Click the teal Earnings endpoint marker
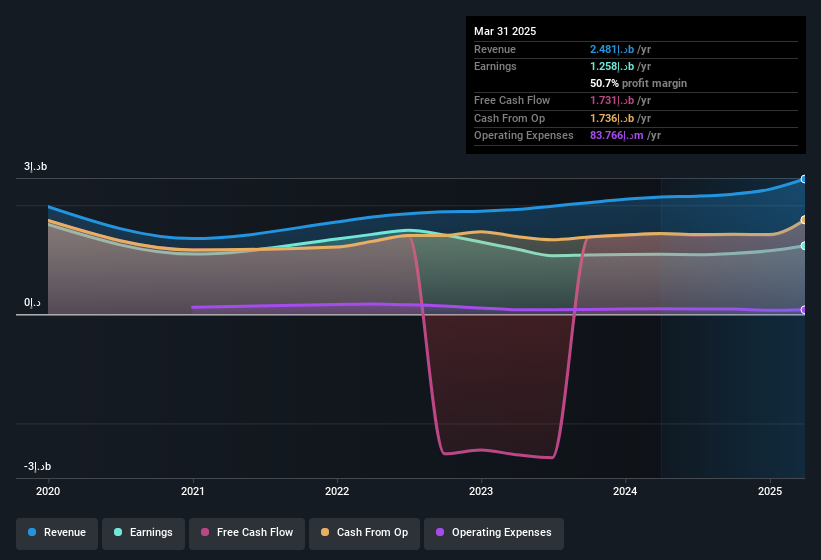Viewport: 821px width, 560px height. [803, 246]
